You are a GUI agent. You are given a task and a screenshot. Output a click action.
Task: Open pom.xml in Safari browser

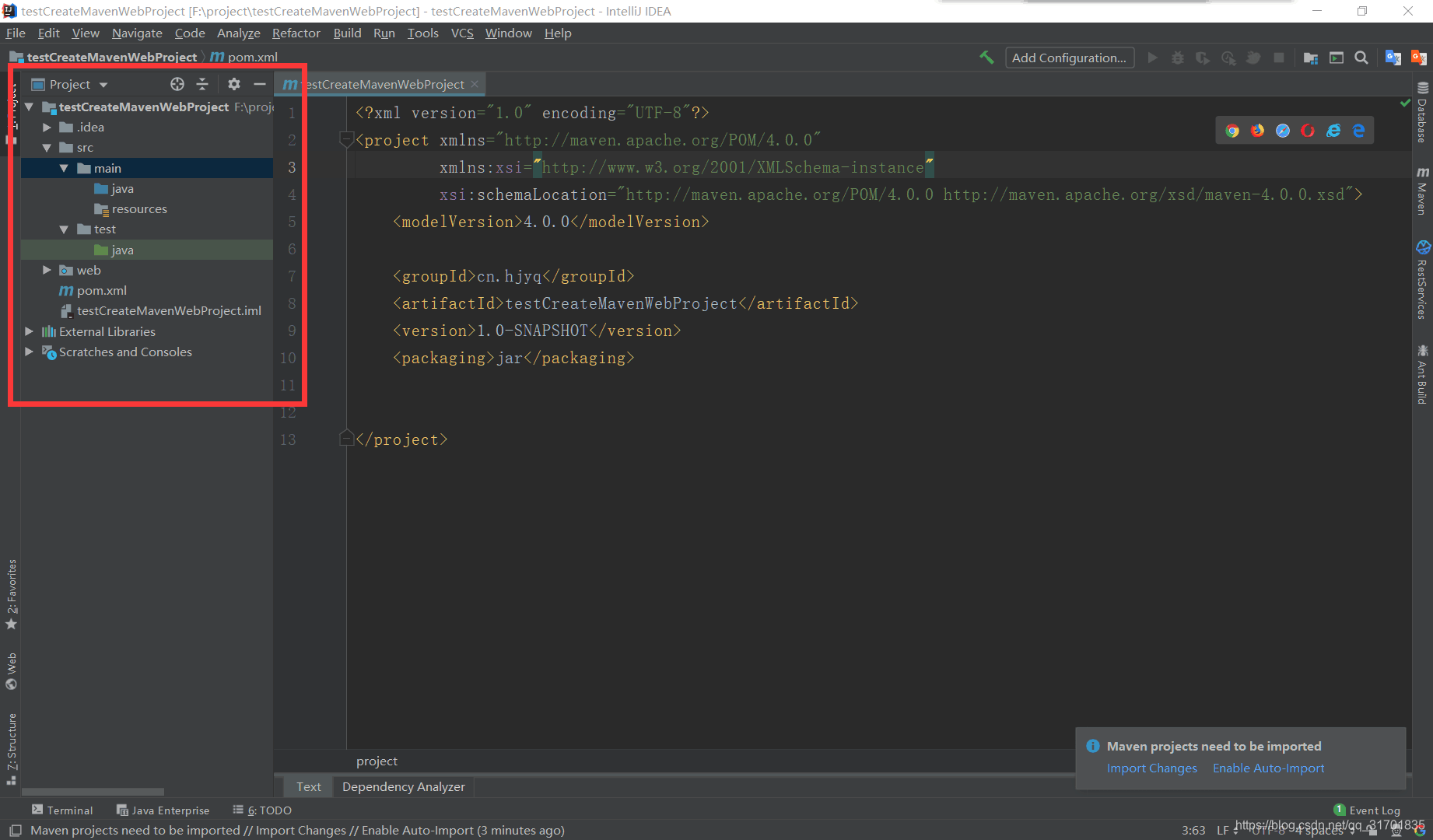pos(1283,131)
